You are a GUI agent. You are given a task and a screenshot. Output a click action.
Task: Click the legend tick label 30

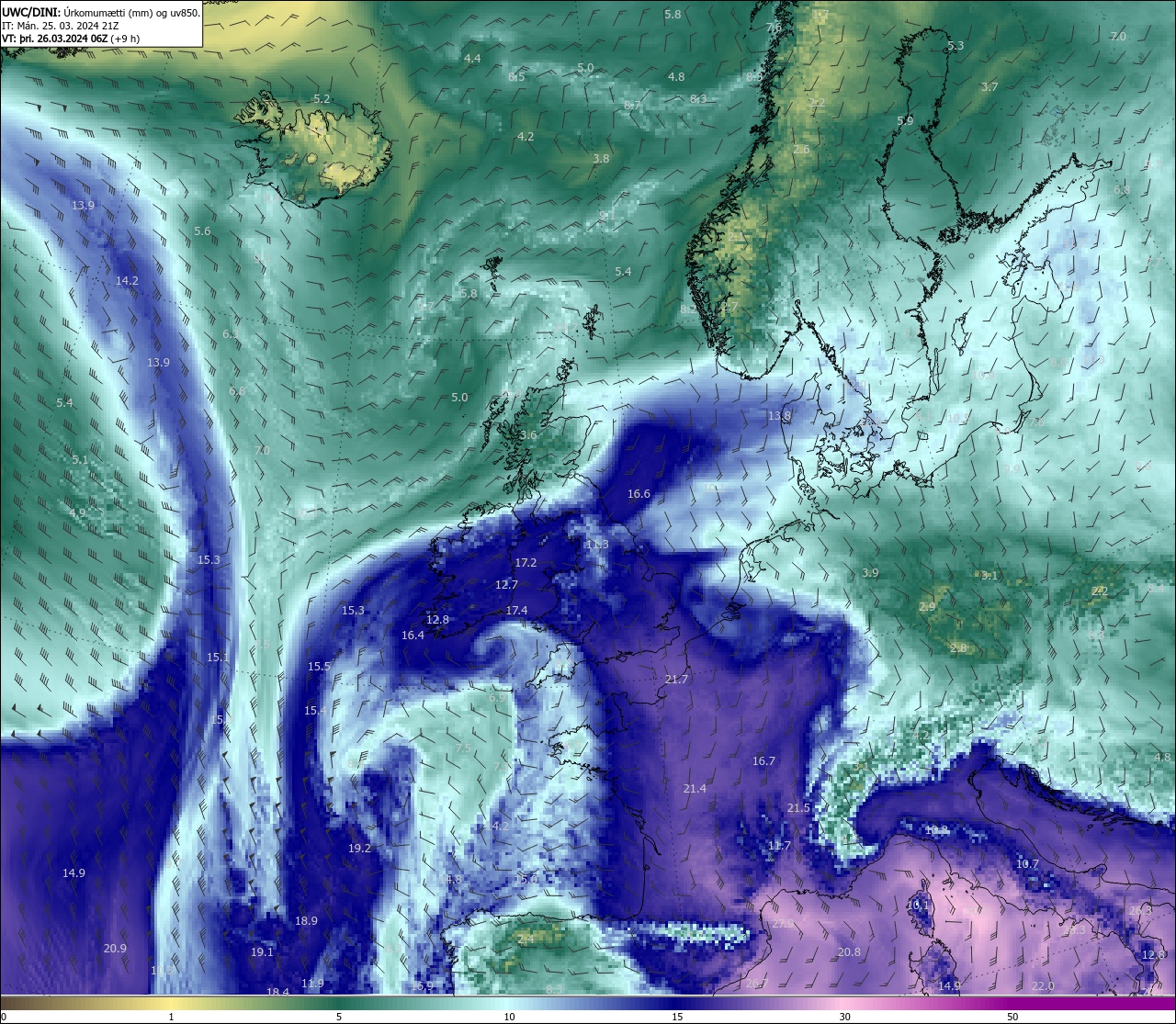[x=844, y=1017]
